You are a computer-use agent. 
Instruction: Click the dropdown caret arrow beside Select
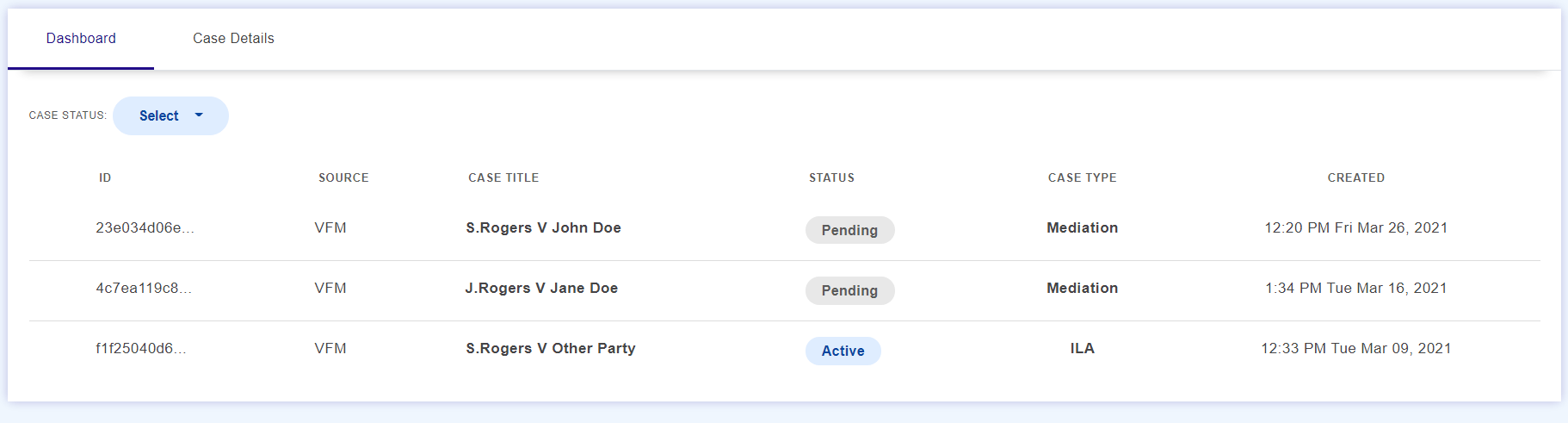(x=199, y=115)
